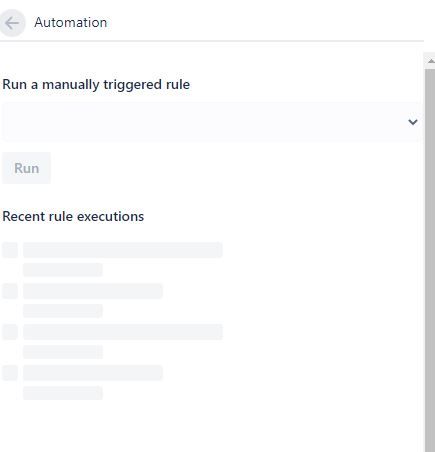
Task: Click the scrollbar up arrow
Action: tap(430, 61)
